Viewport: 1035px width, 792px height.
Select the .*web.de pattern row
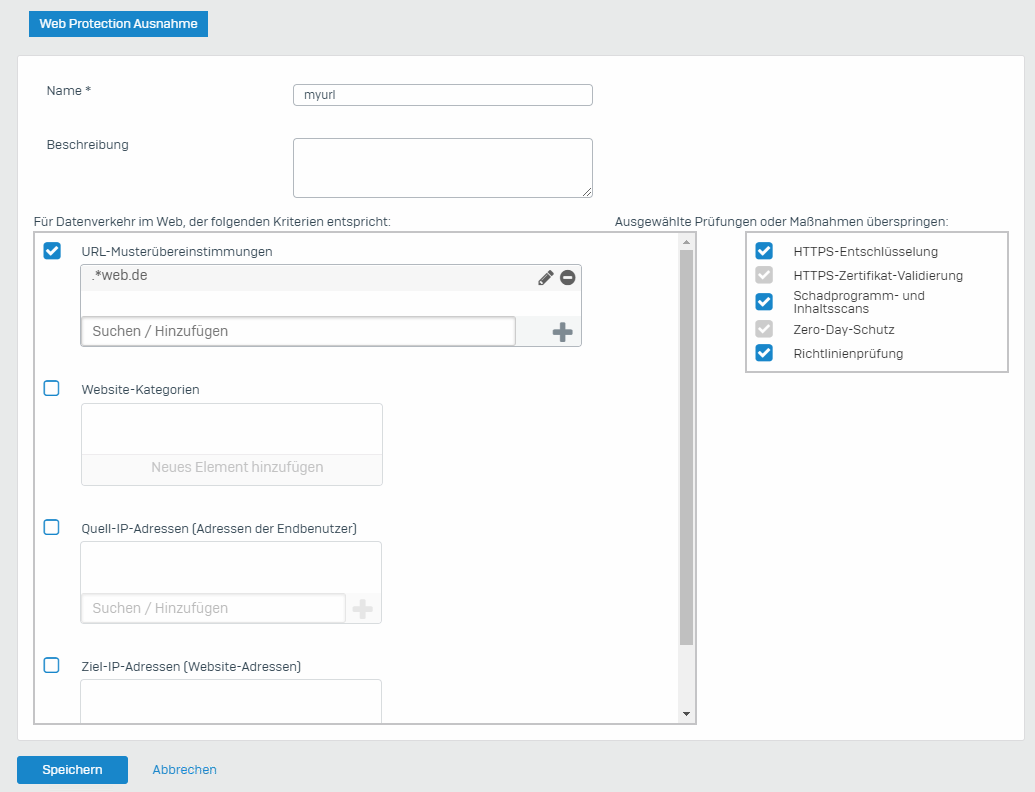click(x=331, y=278)
